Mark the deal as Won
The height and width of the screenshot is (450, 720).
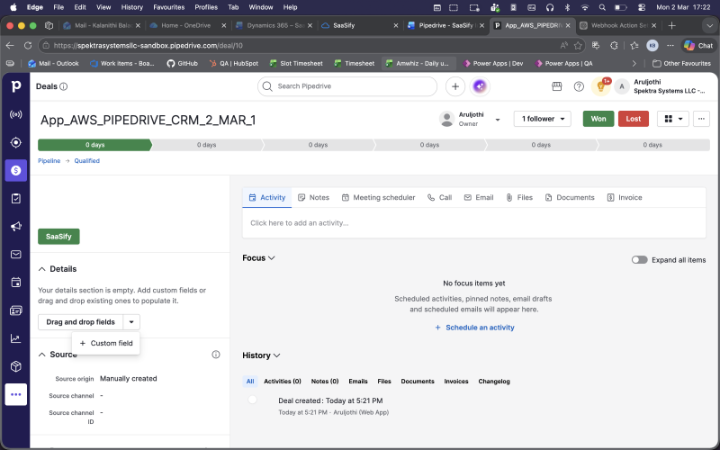(x=598, y=119)
